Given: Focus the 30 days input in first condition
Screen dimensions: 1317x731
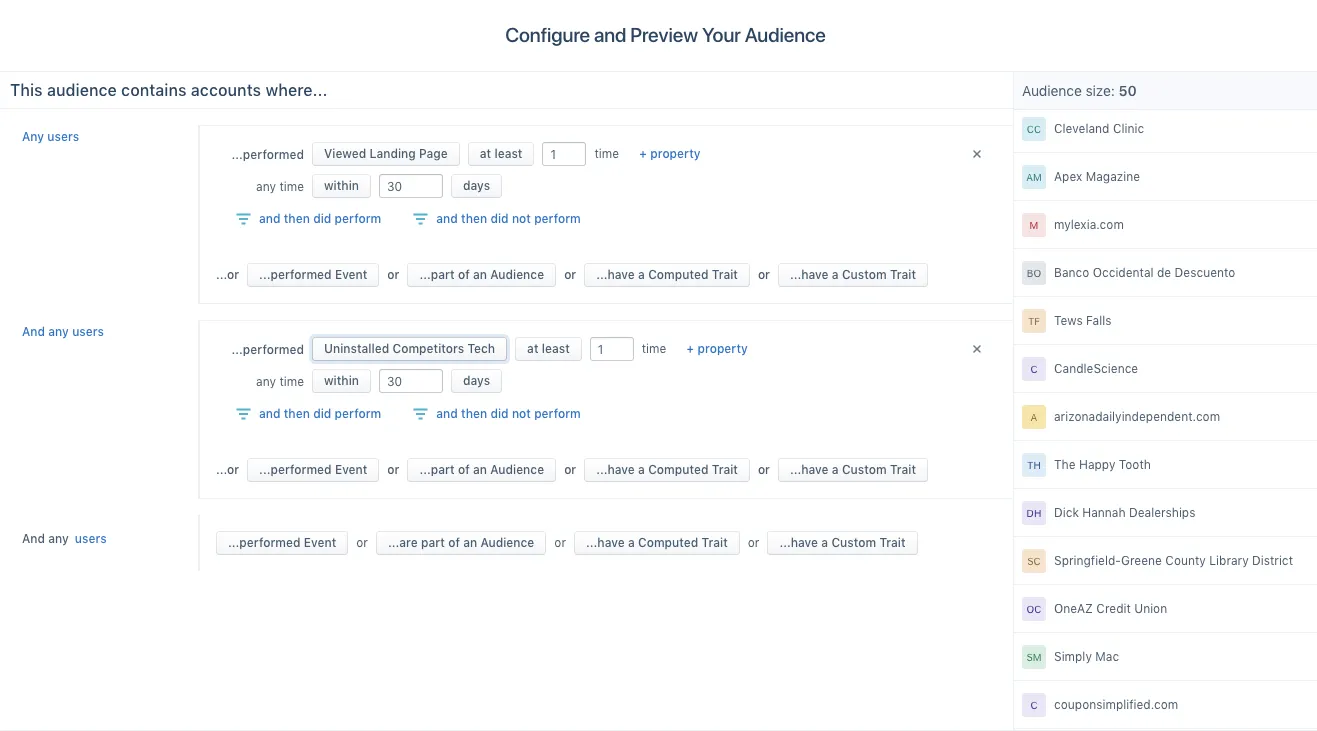Looking at the screenshot, I should pyautogui.click(x=410, y=186).
